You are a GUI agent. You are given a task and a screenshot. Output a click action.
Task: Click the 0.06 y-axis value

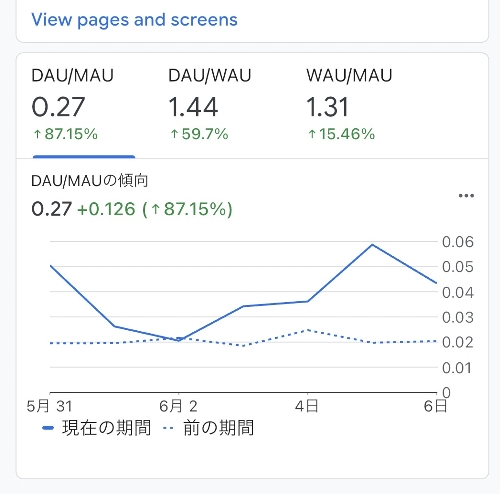(458, 242)
